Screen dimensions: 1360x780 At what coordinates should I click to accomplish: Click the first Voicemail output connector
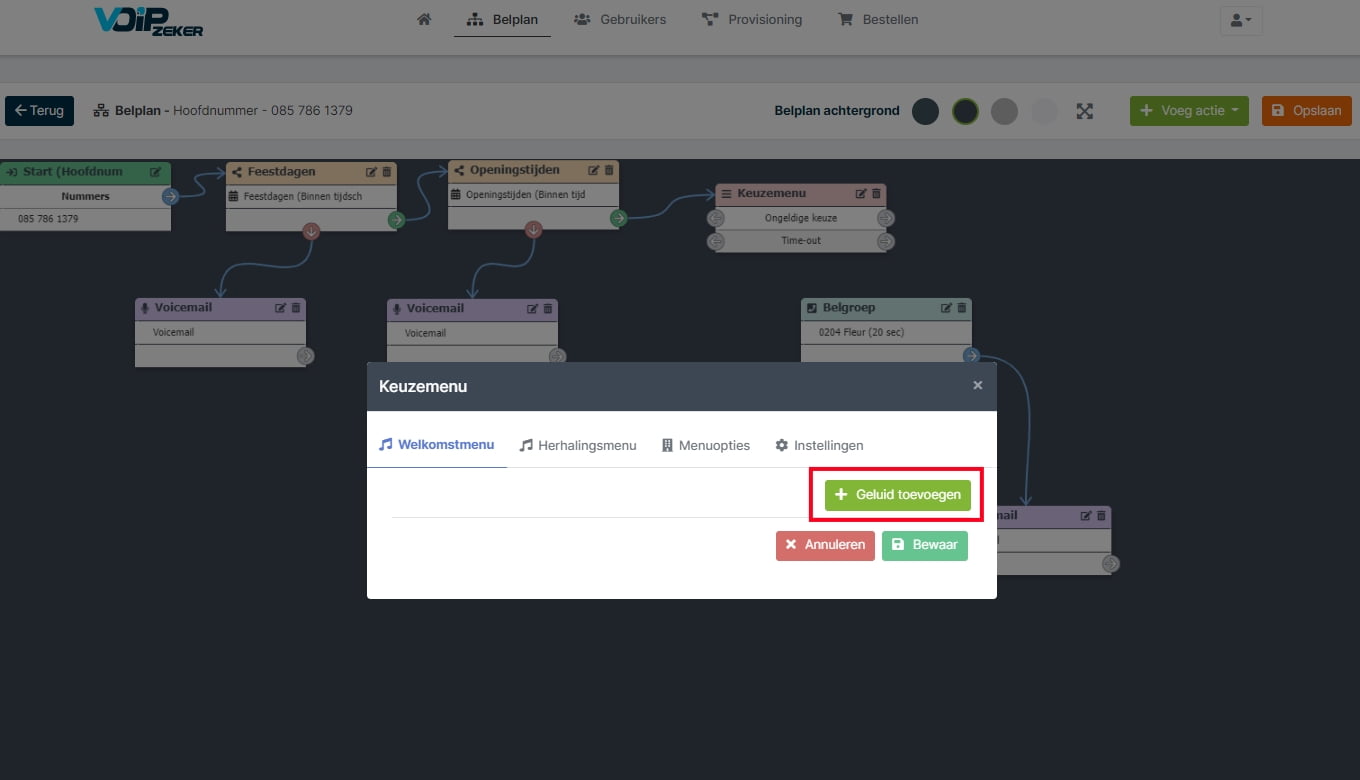tap(305, 355)
